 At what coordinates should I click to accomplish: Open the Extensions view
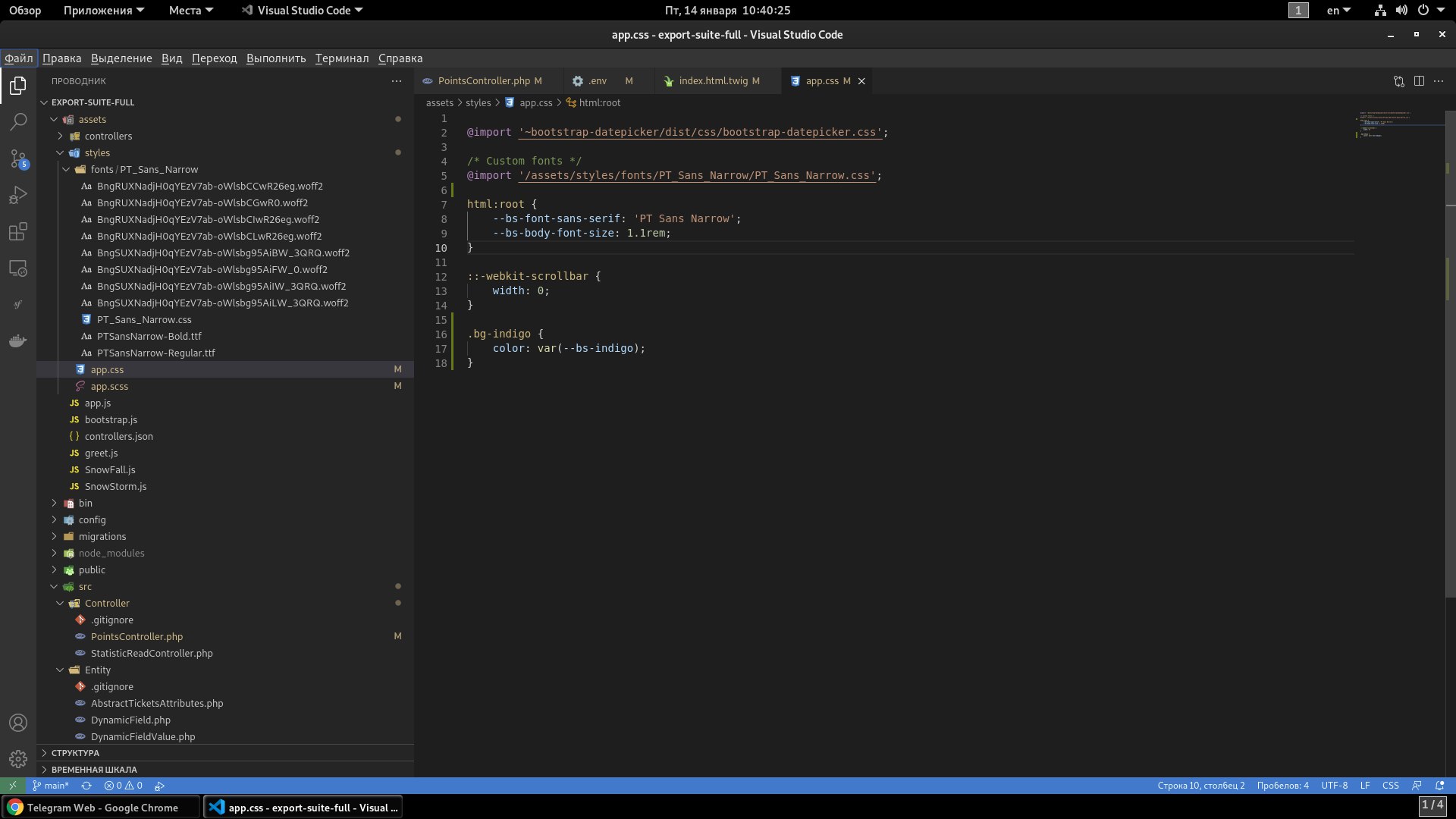coord(18,231)
